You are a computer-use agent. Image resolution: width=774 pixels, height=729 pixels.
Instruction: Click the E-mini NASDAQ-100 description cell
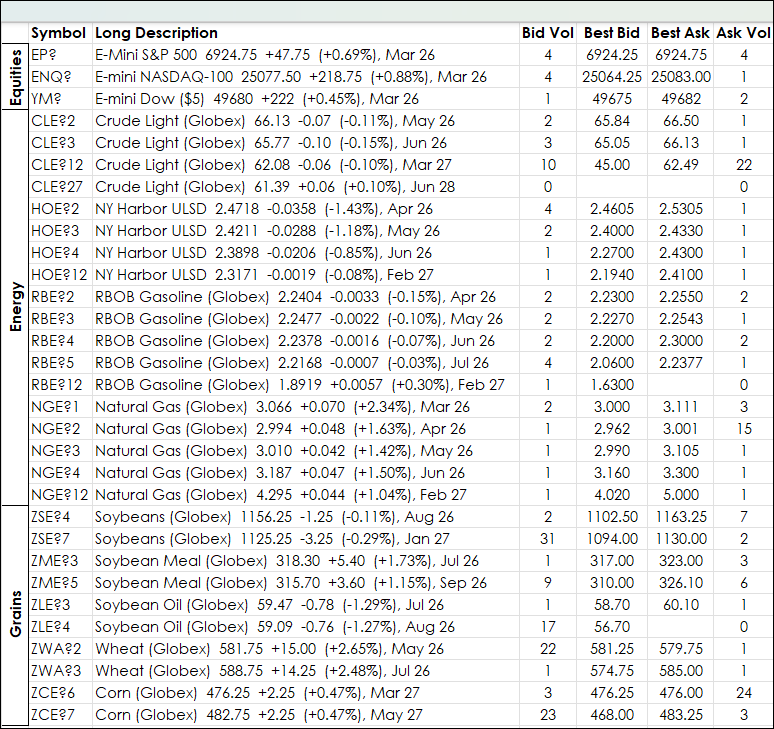[x=291, y=77]
